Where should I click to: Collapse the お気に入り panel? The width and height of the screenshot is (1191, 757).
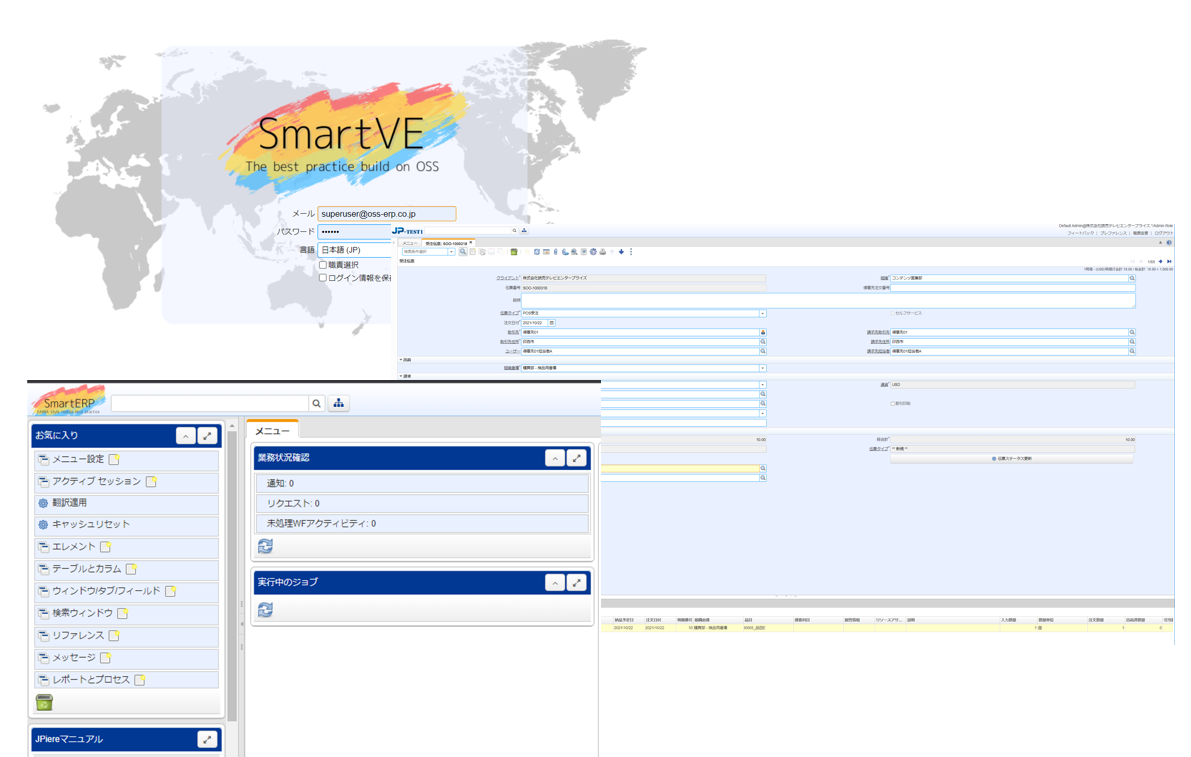point(185,436)
